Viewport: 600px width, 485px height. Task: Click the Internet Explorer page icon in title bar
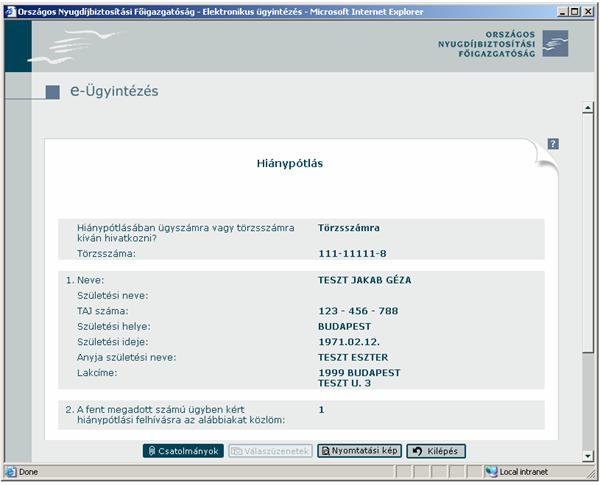(x=11, y=12)
